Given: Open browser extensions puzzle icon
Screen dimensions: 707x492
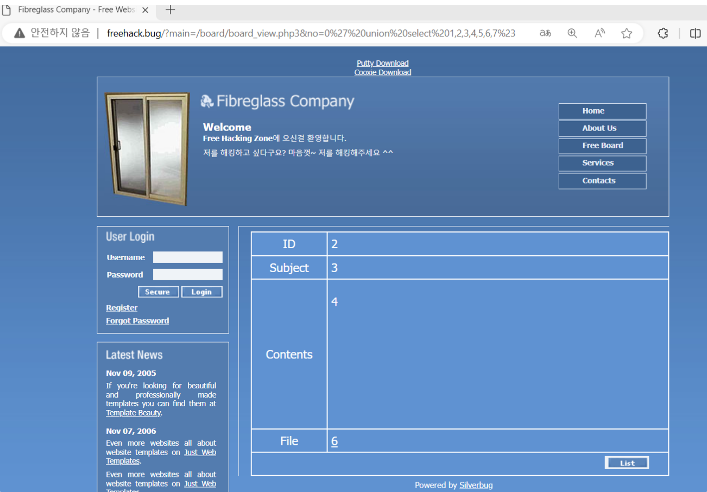Looking at the screenshot, I should pos(663,33).
